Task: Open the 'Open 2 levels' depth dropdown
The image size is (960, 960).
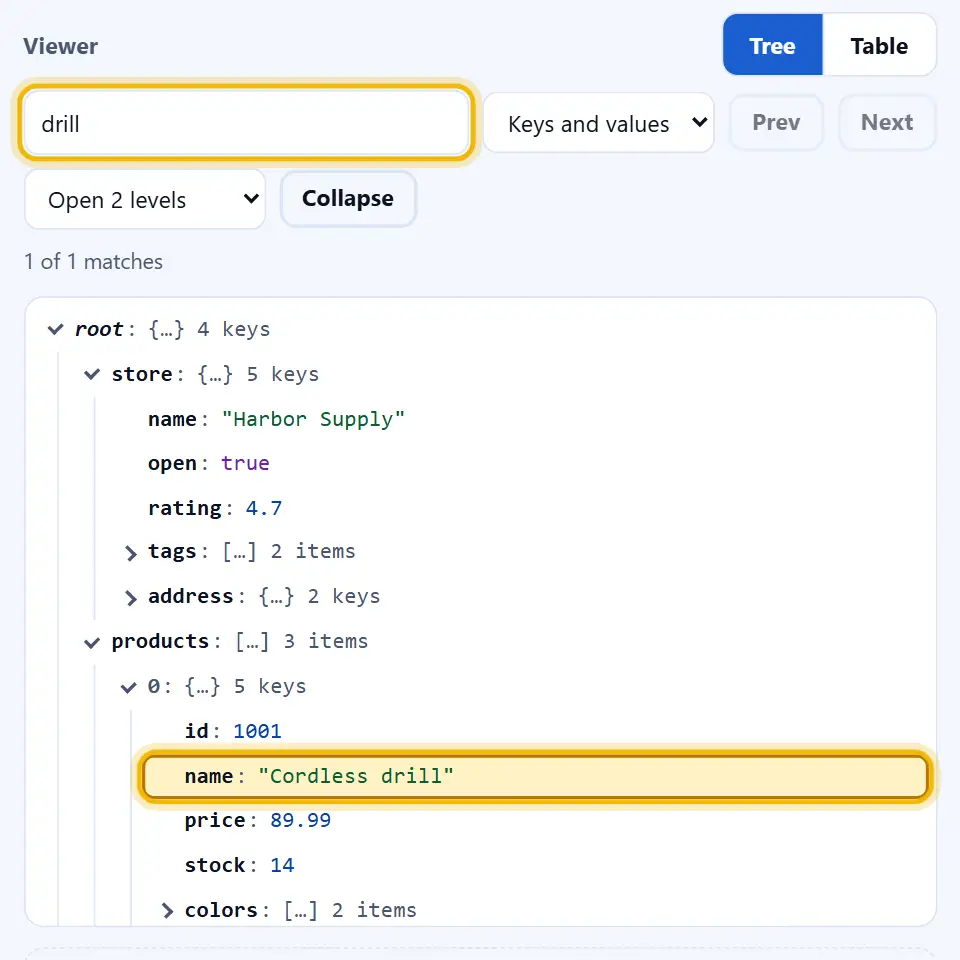Action: click(x=145, y=200)
